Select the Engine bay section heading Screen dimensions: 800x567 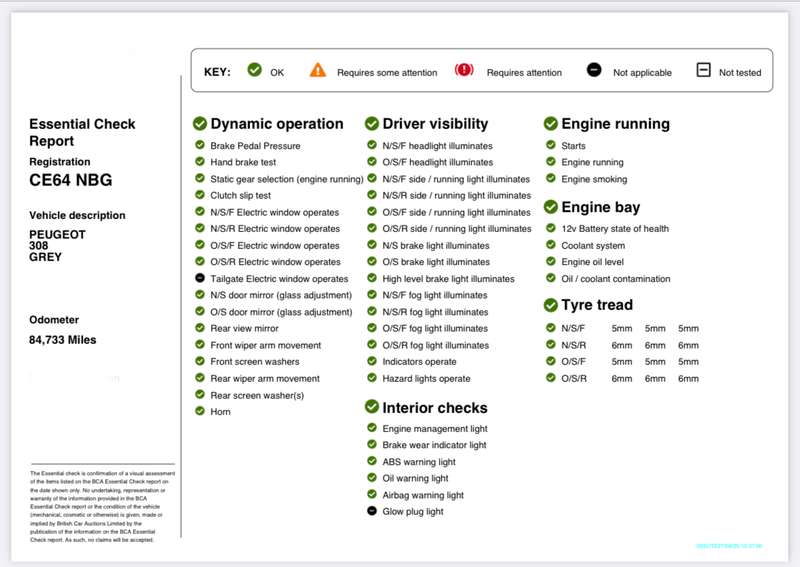click(600, 207)
